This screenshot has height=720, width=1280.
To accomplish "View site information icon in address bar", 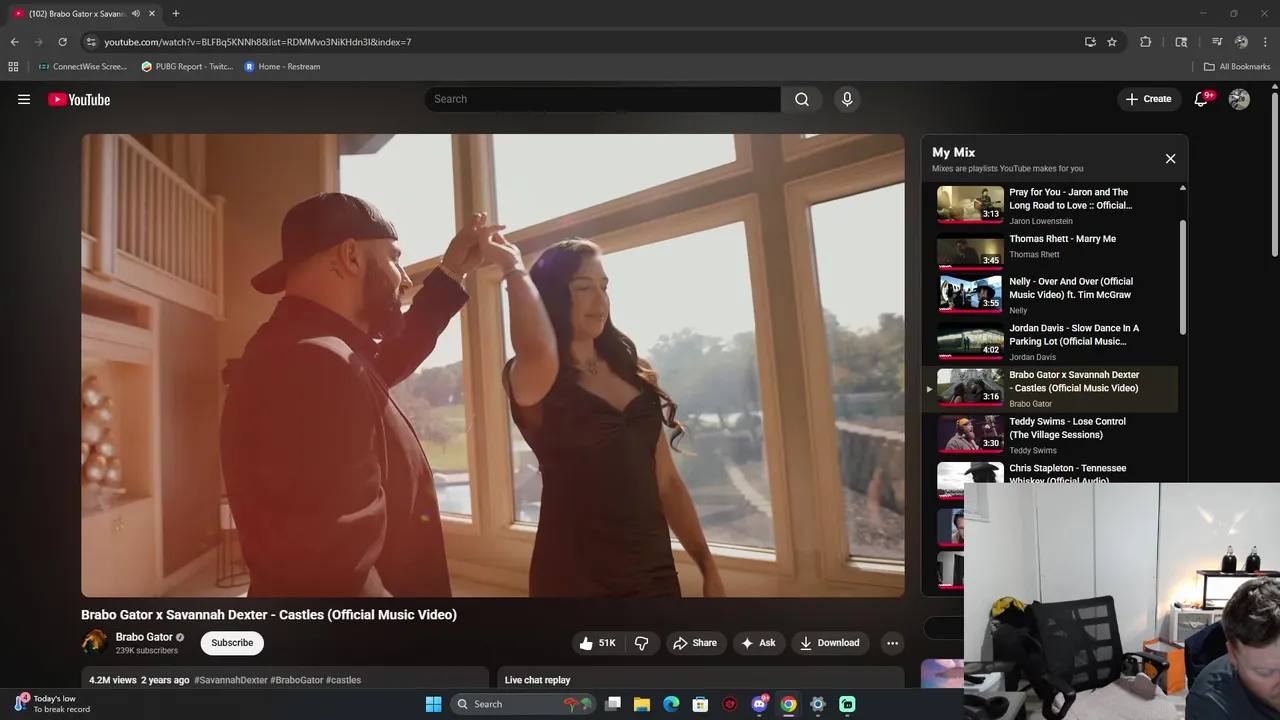I will click(x=91, y=42).
